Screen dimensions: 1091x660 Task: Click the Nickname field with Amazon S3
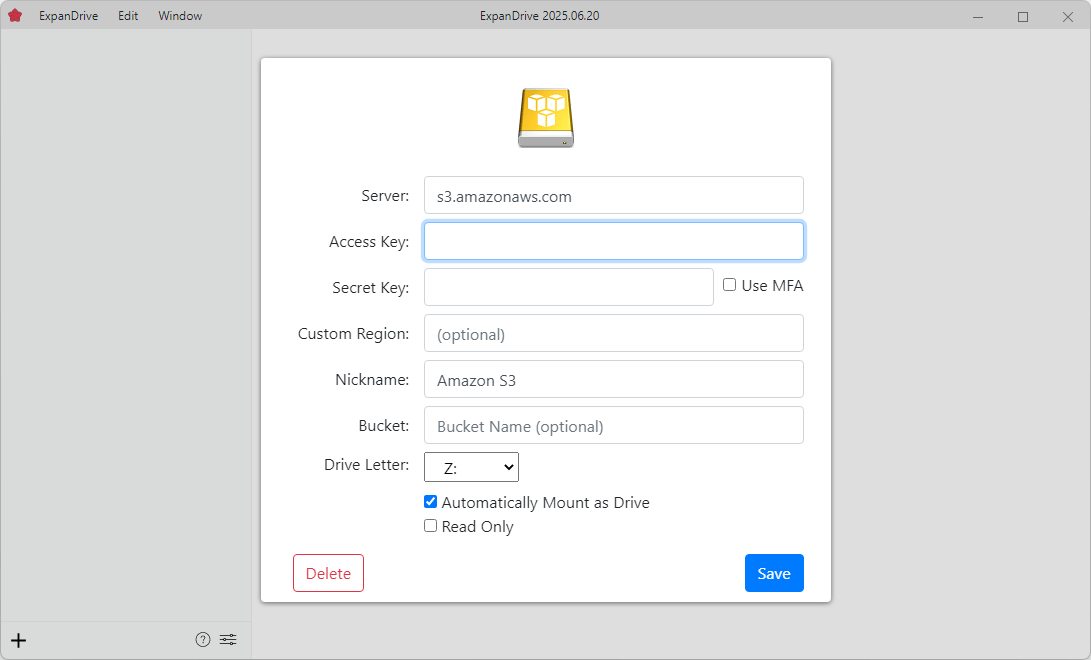614,379
